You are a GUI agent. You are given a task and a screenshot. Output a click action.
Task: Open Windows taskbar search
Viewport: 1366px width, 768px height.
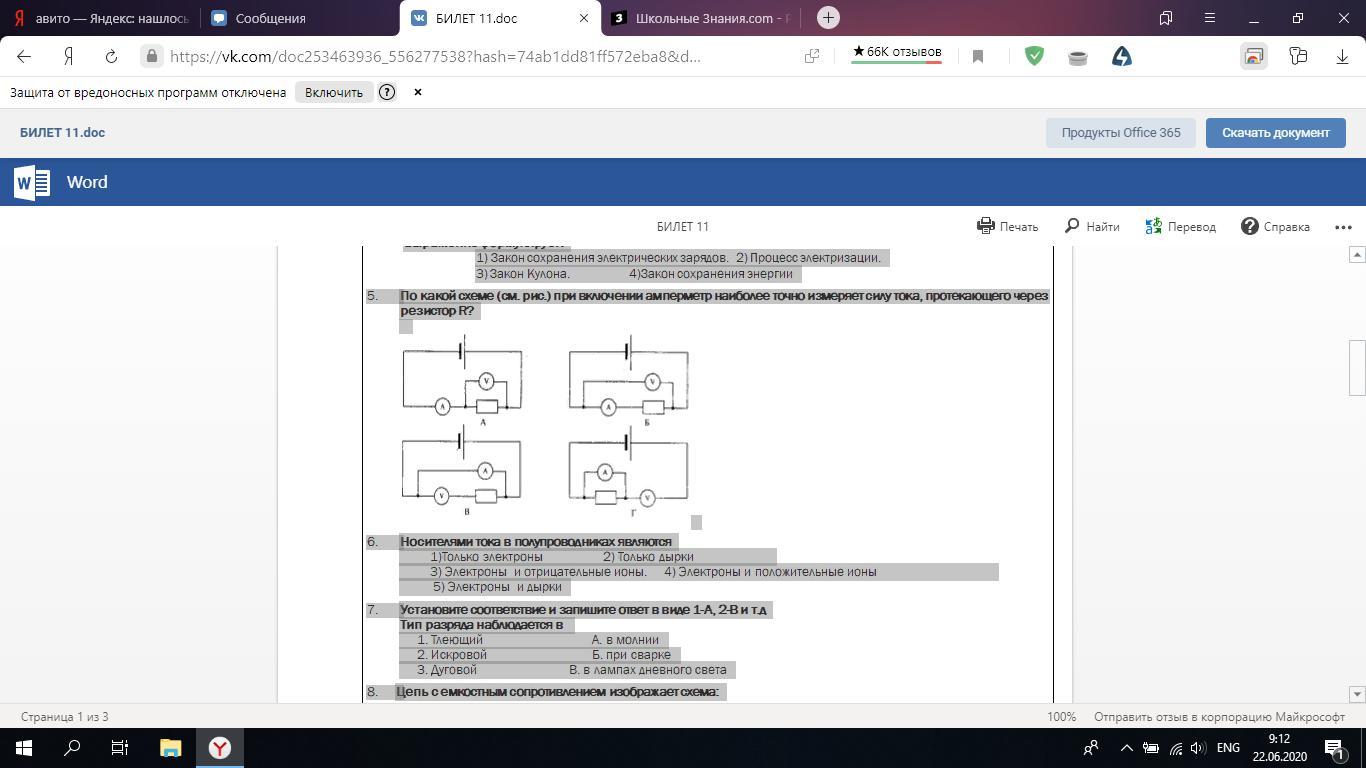[72, 747]
